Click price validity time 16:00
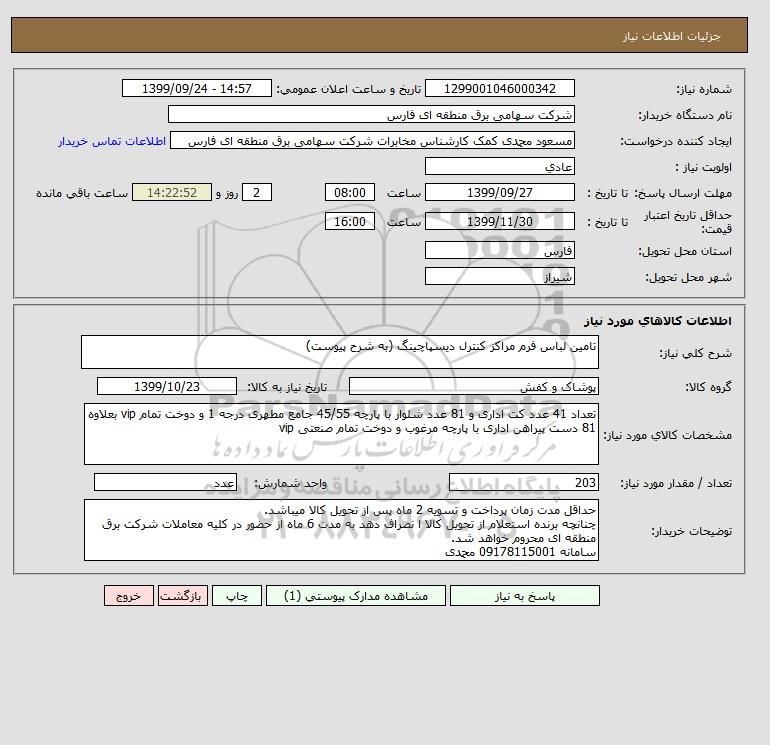770x745 pixels. (x=350, y=221)
